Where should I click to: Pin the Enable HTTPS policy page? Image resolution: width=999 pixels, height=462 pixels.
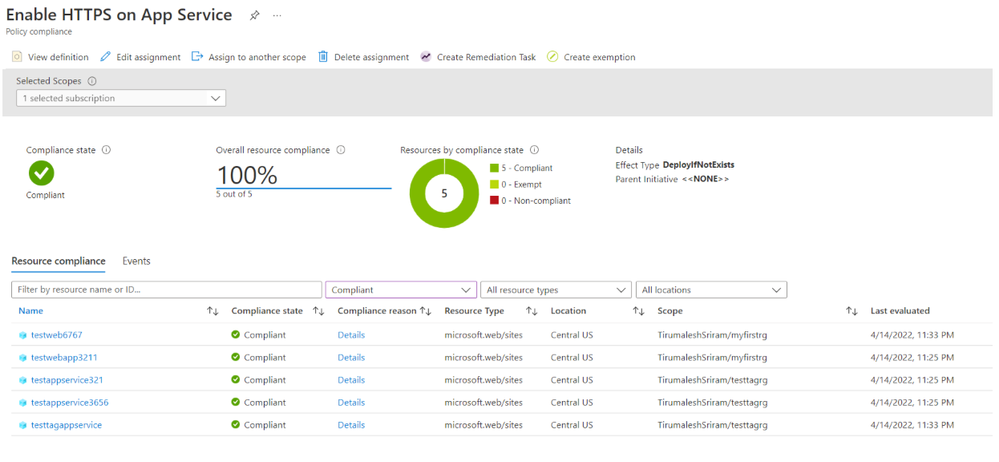coord(254,16)
